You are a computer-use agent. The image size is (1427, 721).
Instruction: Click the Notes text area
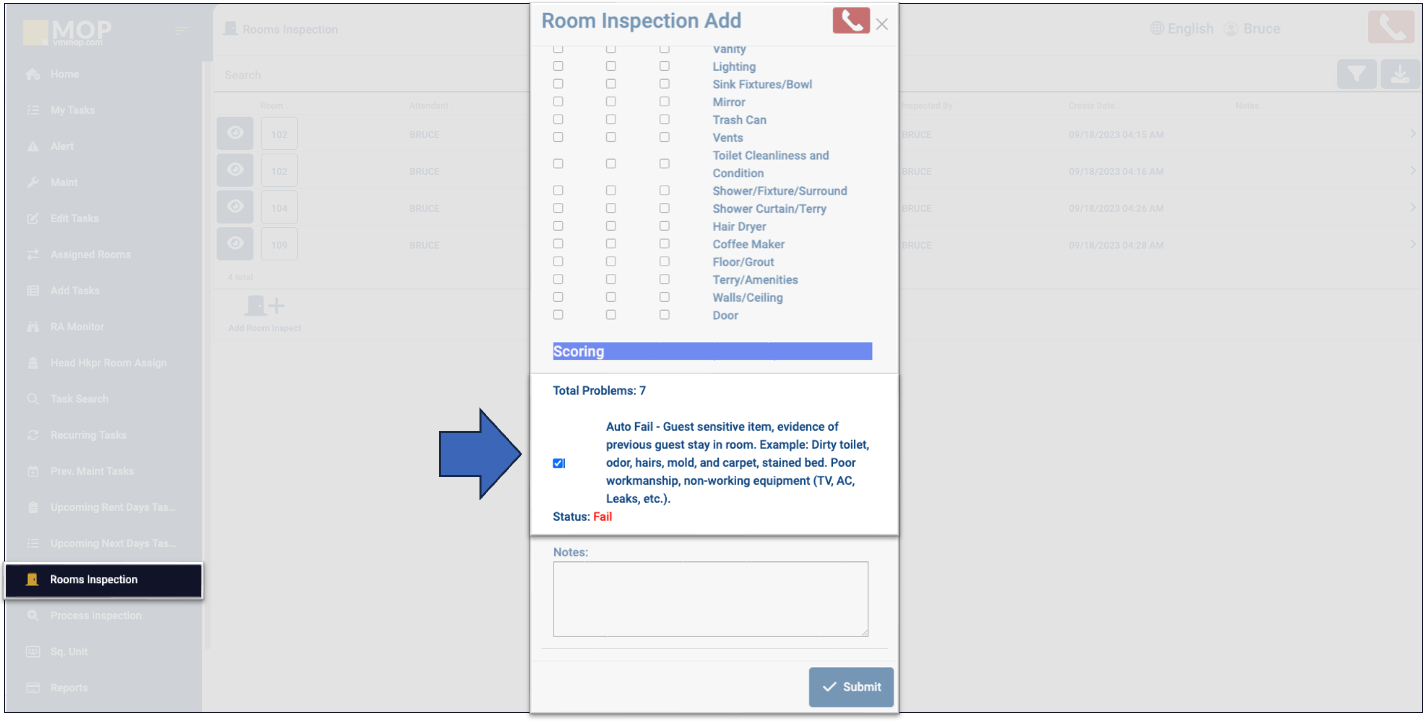[x=710, y=598]
